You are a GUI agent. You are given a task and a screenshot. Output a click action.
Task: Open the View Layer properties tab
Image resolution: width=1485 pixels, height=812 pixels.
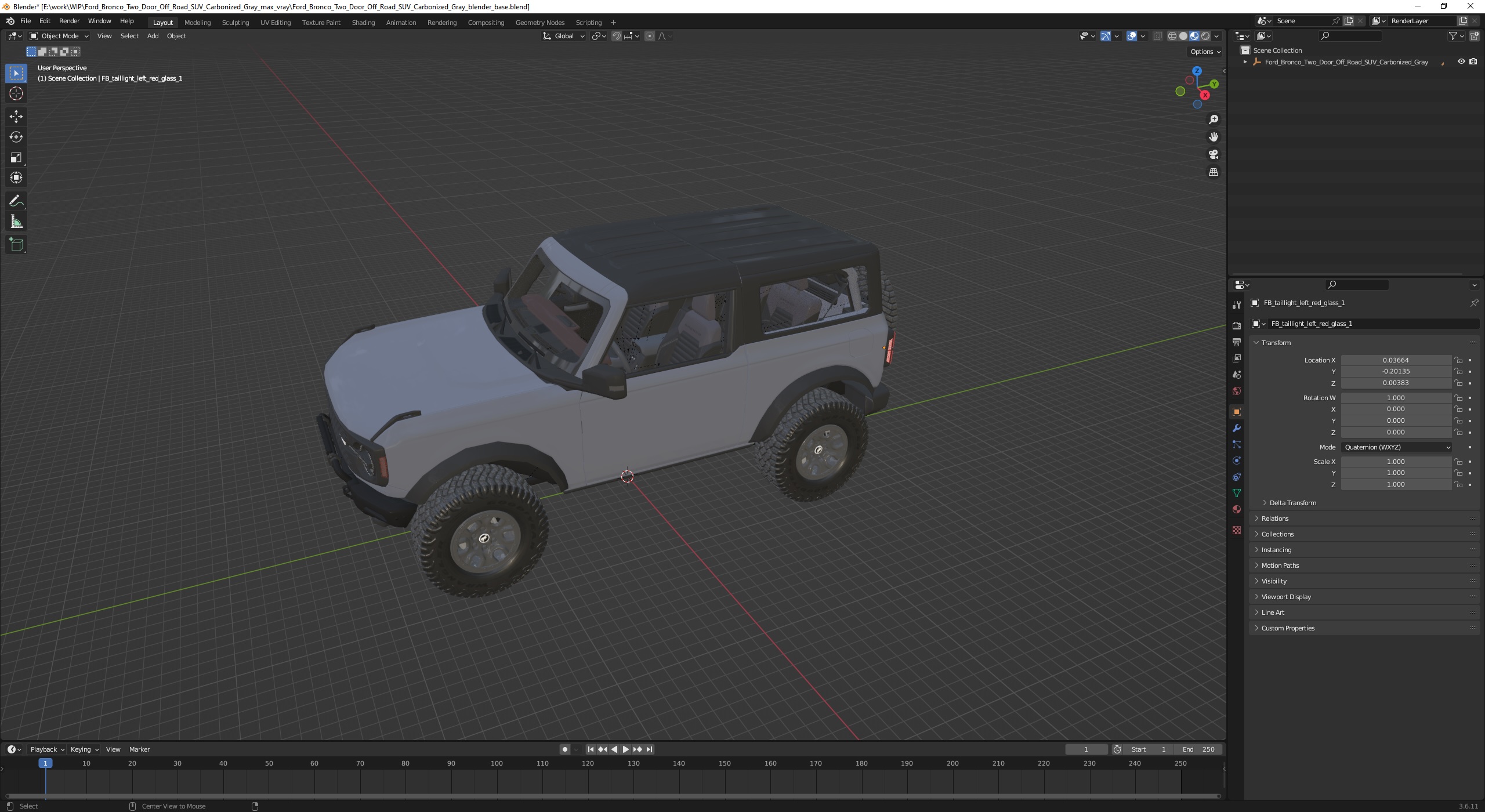[1237, 358]
